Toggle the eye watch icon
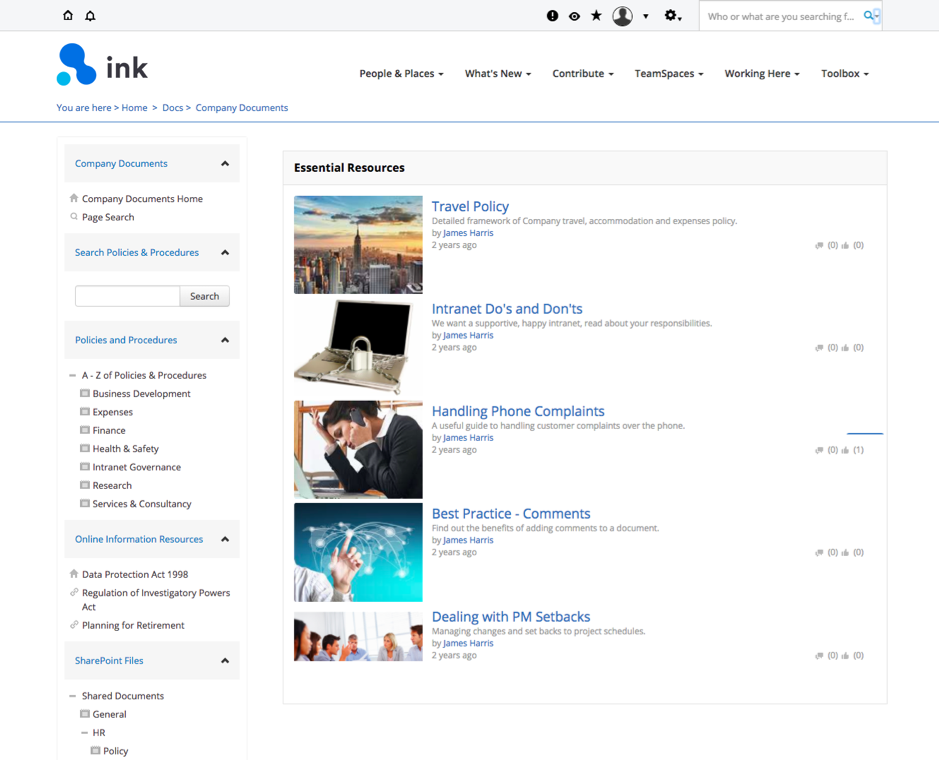The height and width of the screenshot is (760, 939). tap(574, 16)
